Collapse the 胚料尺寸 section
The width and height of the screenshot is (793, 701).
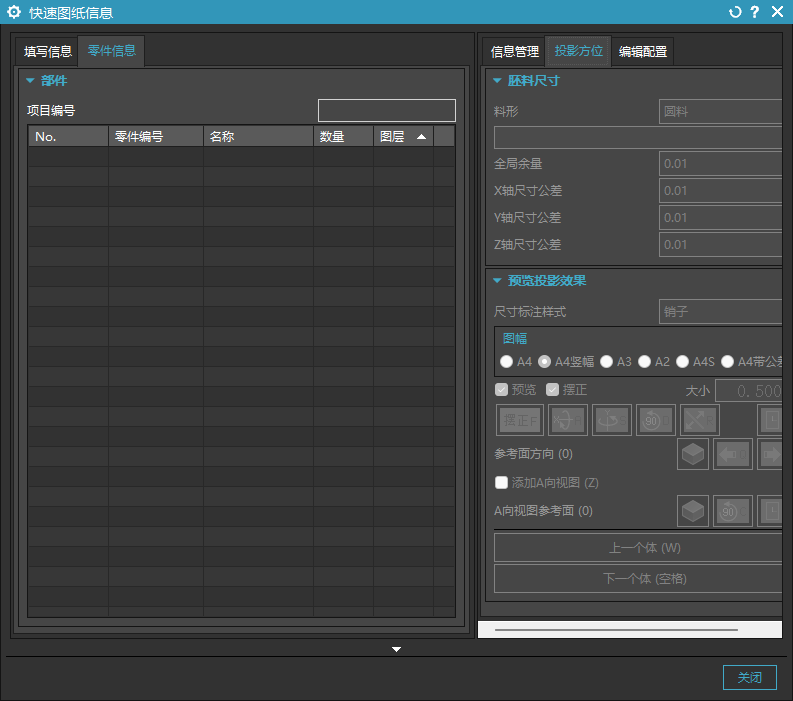click(x=497, y=81)
